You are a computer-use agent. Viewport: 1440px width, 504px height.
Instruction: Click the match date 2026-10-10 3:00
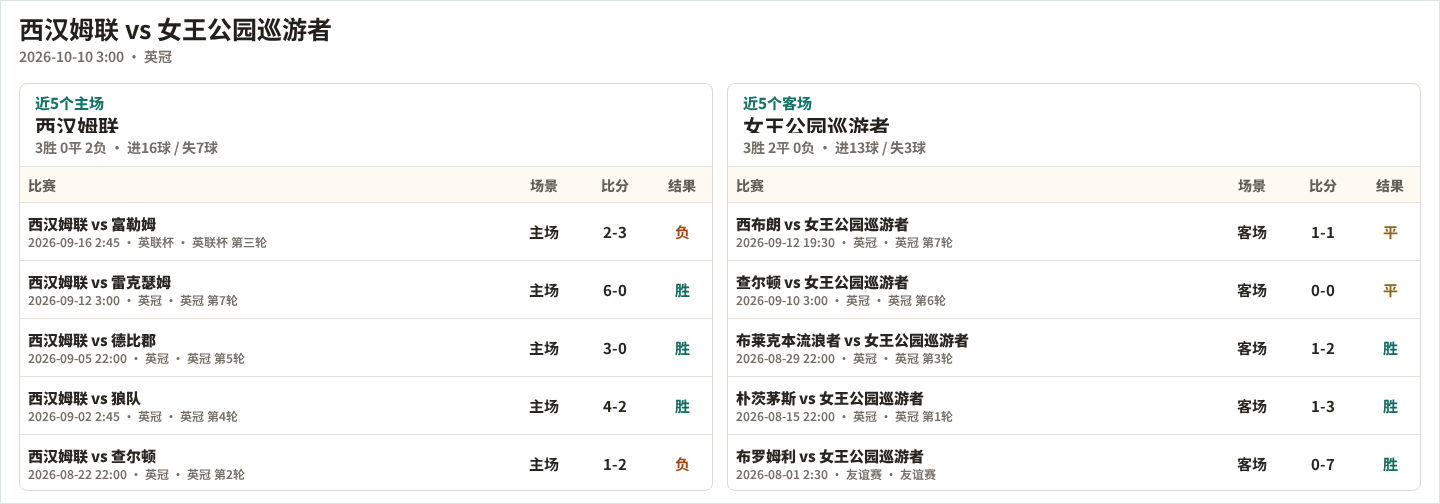[71, 57]
